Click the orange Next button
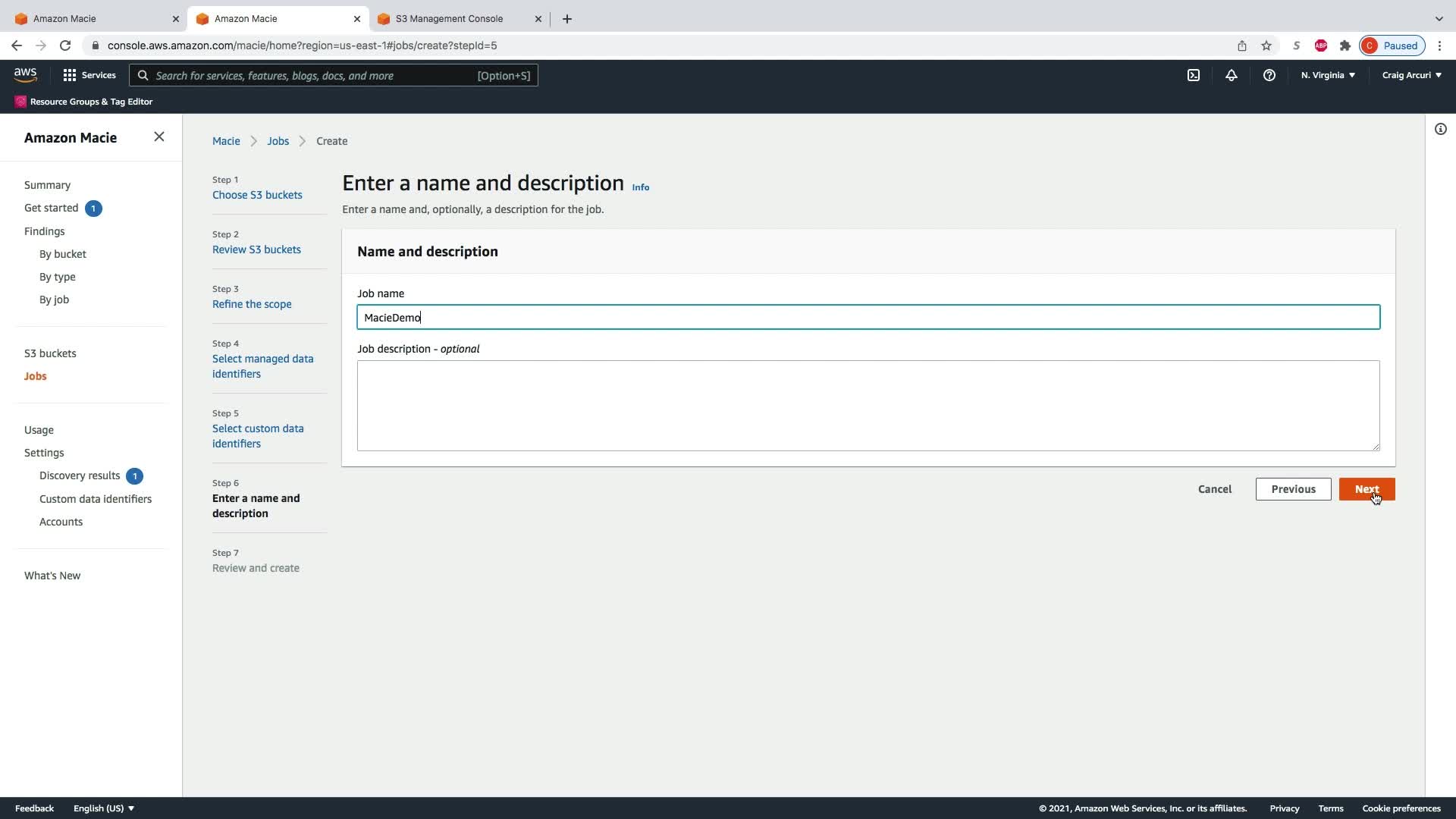The width and height of the screenshot is (1456, 819). 1367,489
